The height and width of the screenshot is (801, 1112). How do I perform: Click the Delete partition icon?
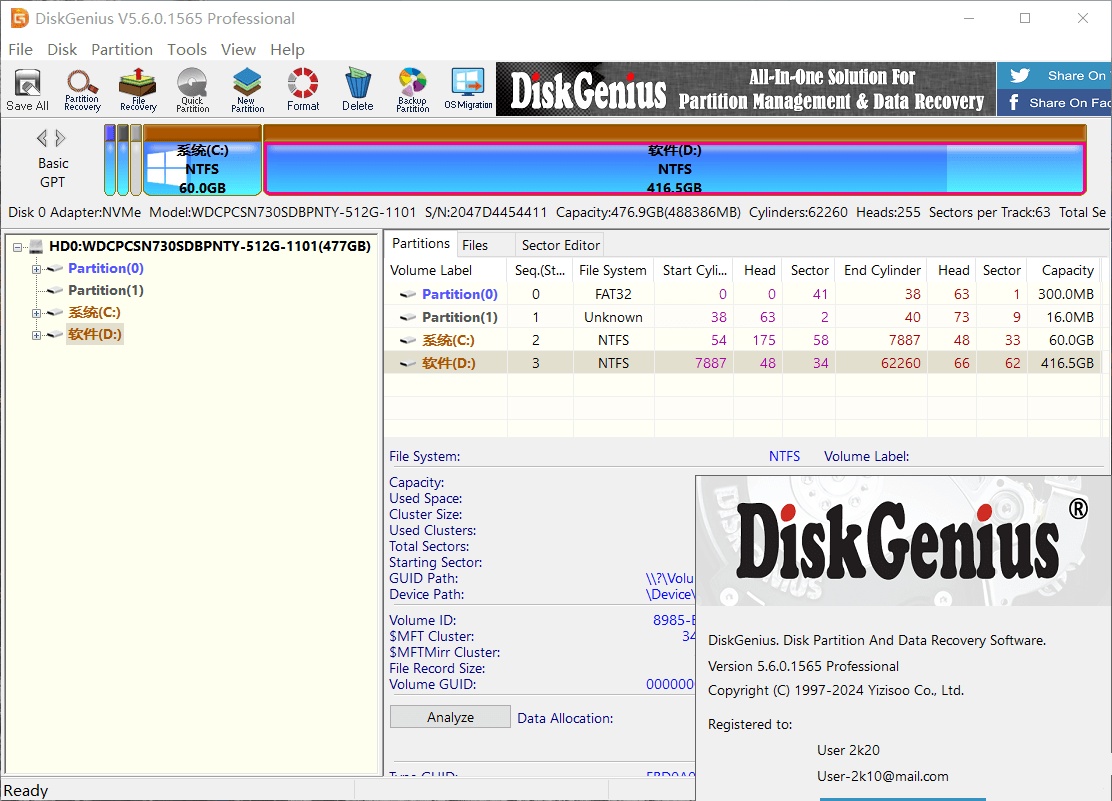(x=357, y=89)
